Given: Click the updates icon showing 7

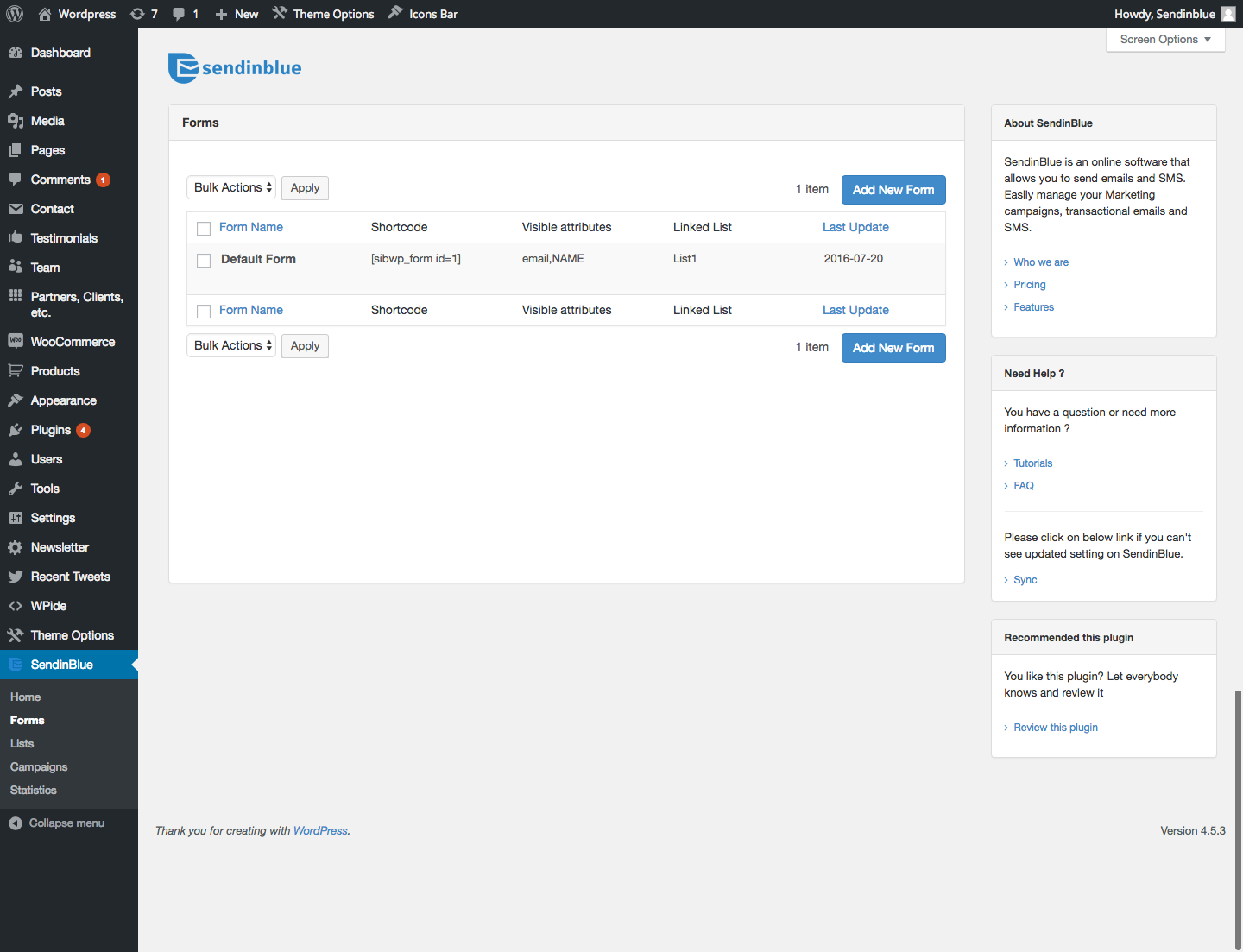Looking at the screenshot, I should (137, 14).
